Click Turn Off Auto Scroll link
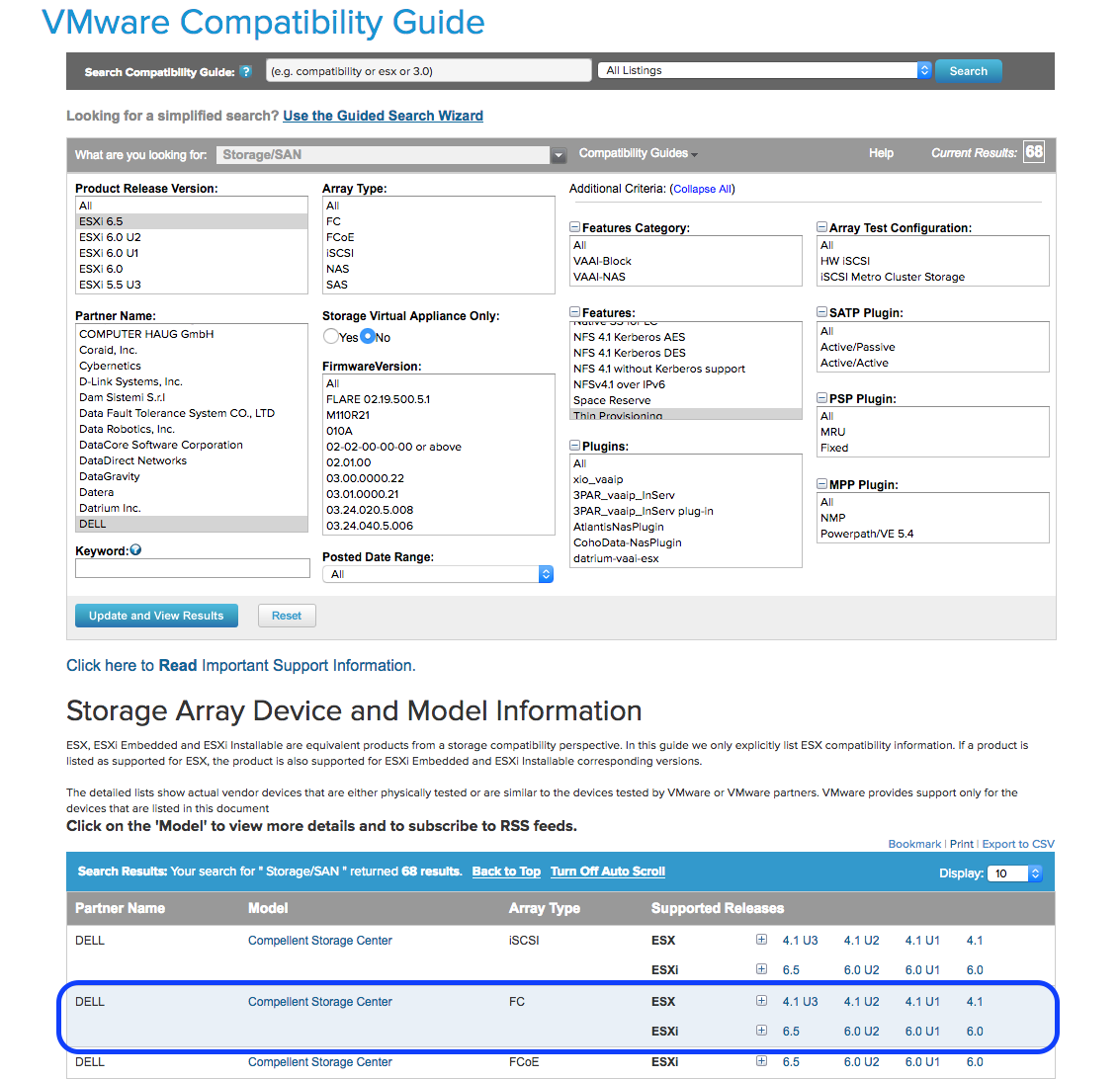 click(x=607, y=871)
